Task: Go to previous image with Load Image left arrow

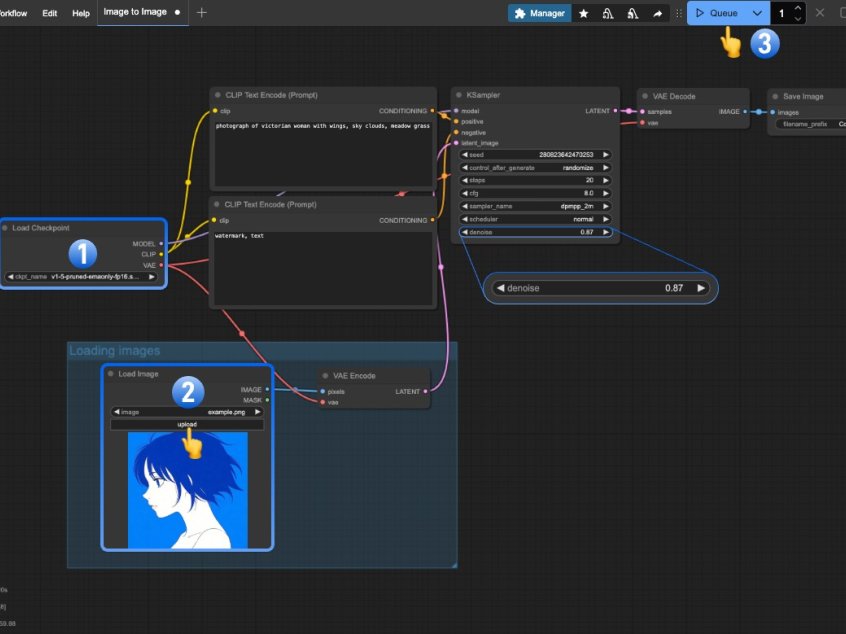Action: click(x=117, y=412)
